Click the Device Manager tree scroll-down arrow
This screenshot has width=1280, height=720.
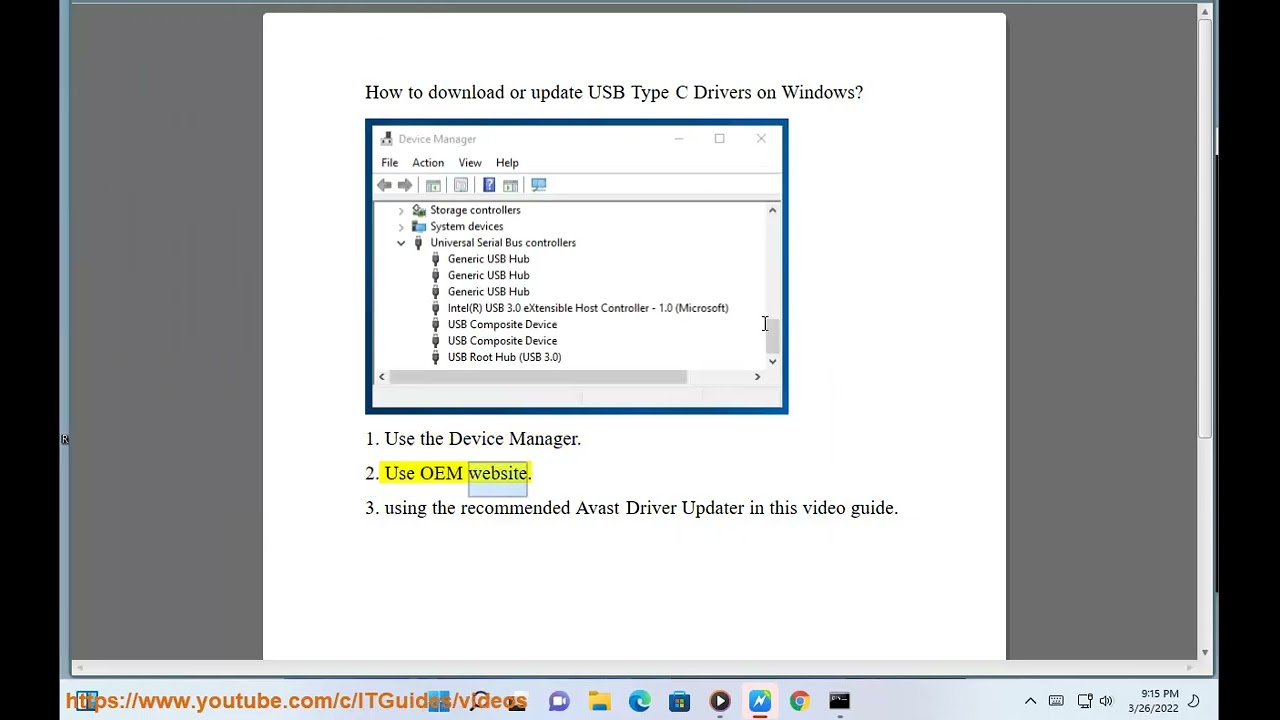tap(772, 361)
